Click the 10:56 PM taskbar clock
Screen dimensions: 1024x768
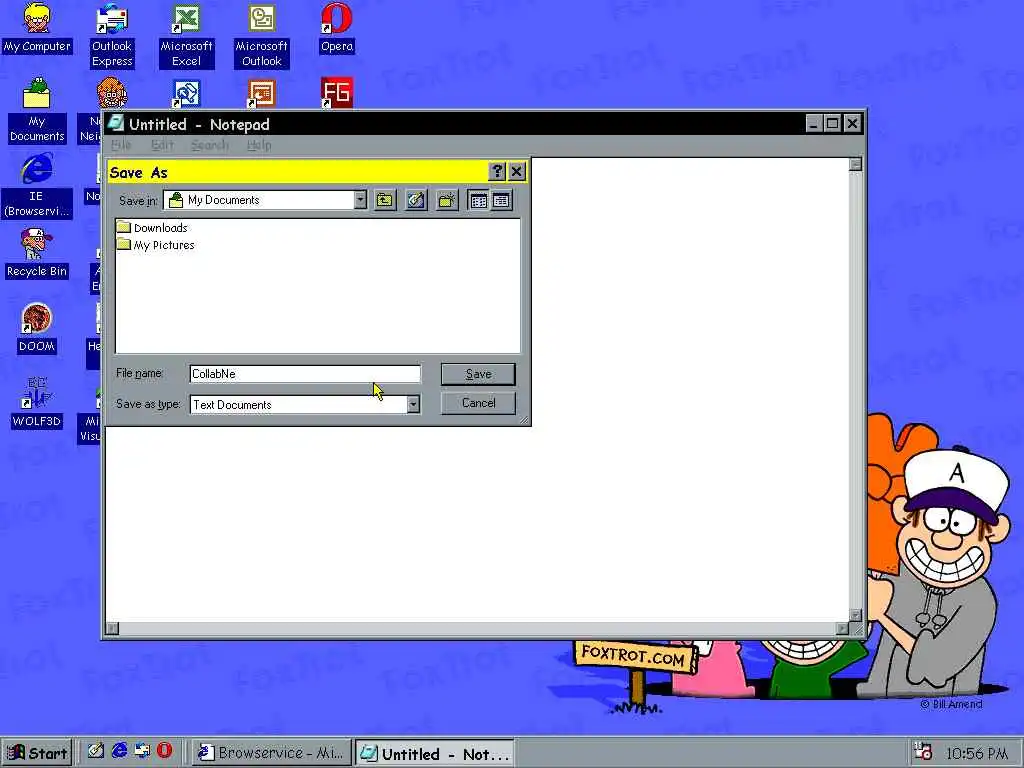tap(977, 753)
